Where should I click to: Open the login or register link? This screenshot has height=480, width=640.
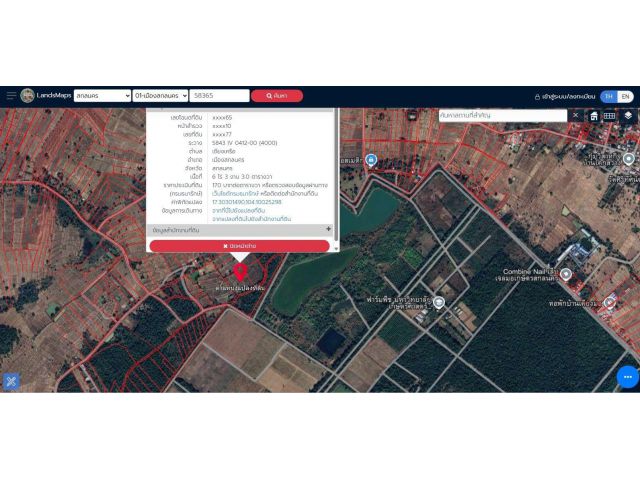(565, 97)
